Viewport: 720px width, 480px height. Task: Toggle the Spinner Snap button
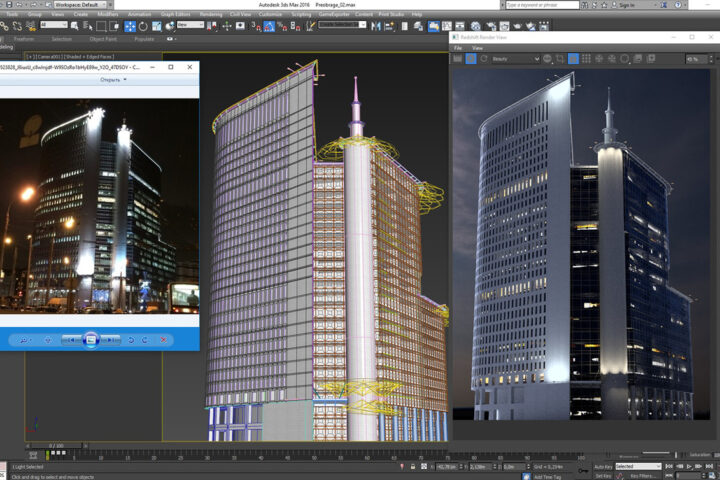(x=295, y=27)
